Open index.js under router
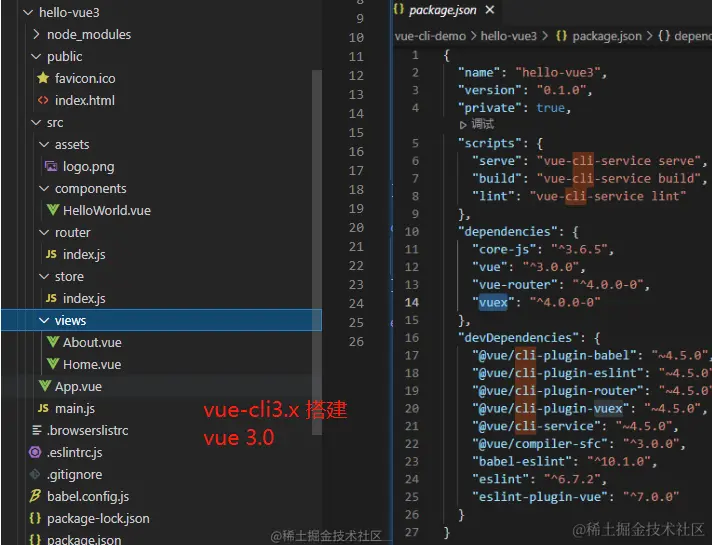The height and width of the screenshot is (545, 712). click(84, 255)
